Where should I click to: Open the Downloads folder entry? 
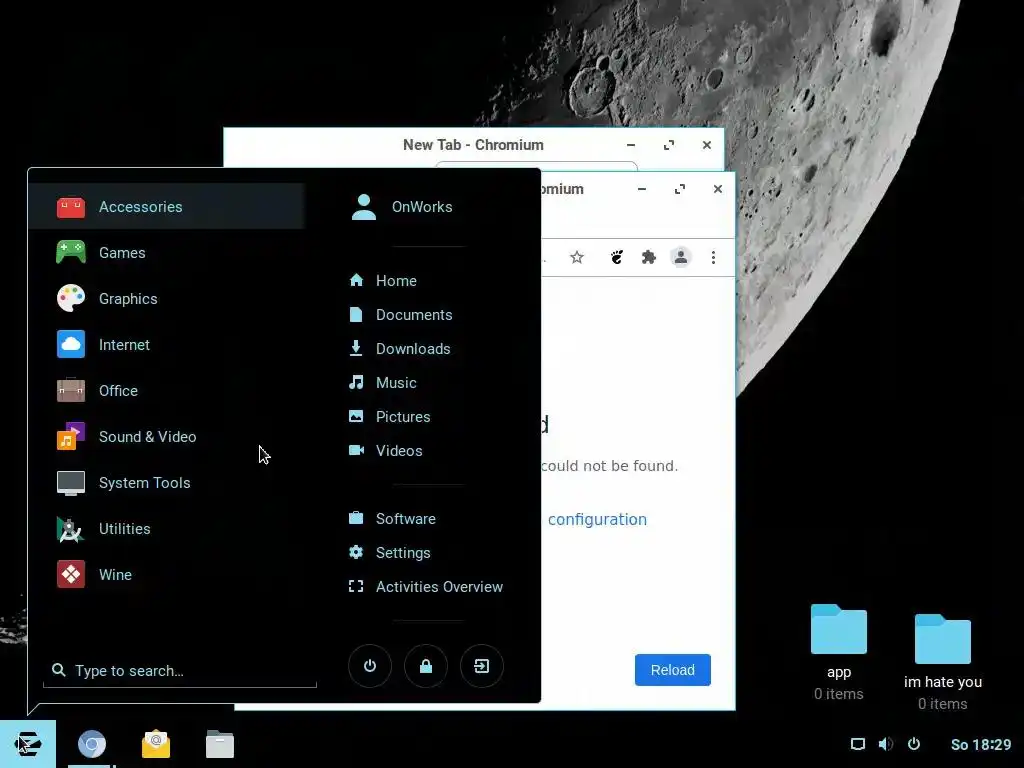400,349
